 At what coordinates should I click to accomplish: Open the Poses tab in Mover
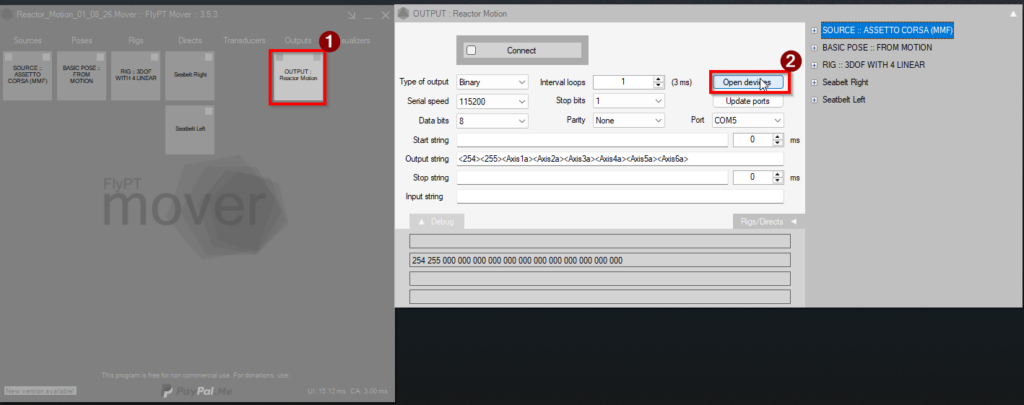point(82,40)
